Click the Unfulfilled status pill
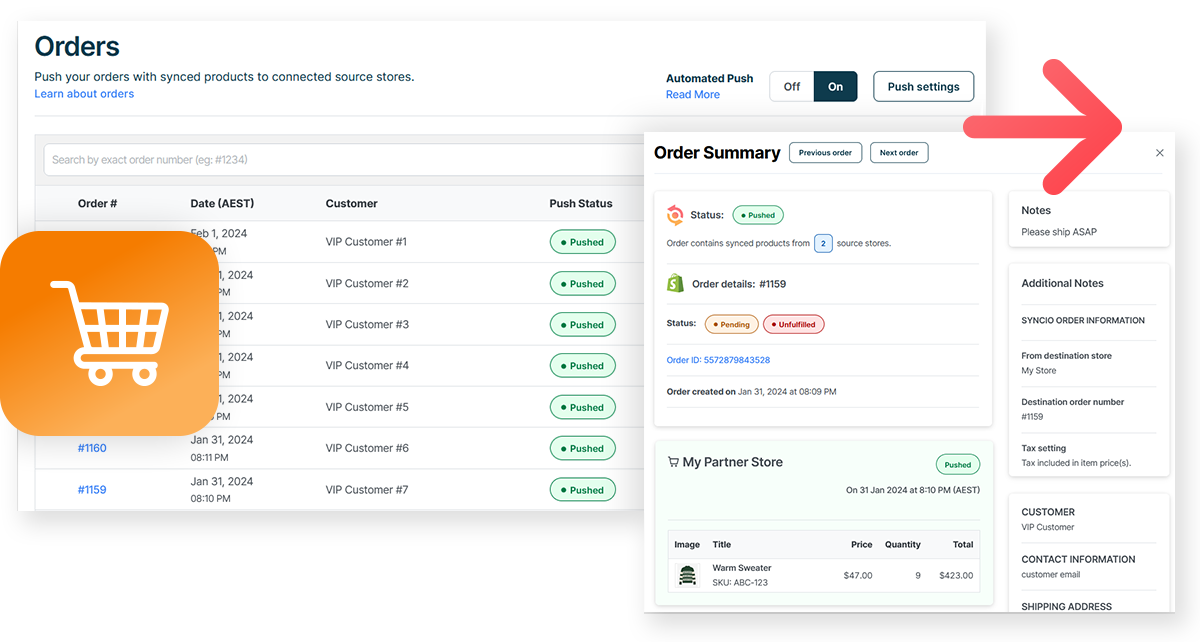The height and width of the screenshot is (642, 1200). (x=793, y=324)
